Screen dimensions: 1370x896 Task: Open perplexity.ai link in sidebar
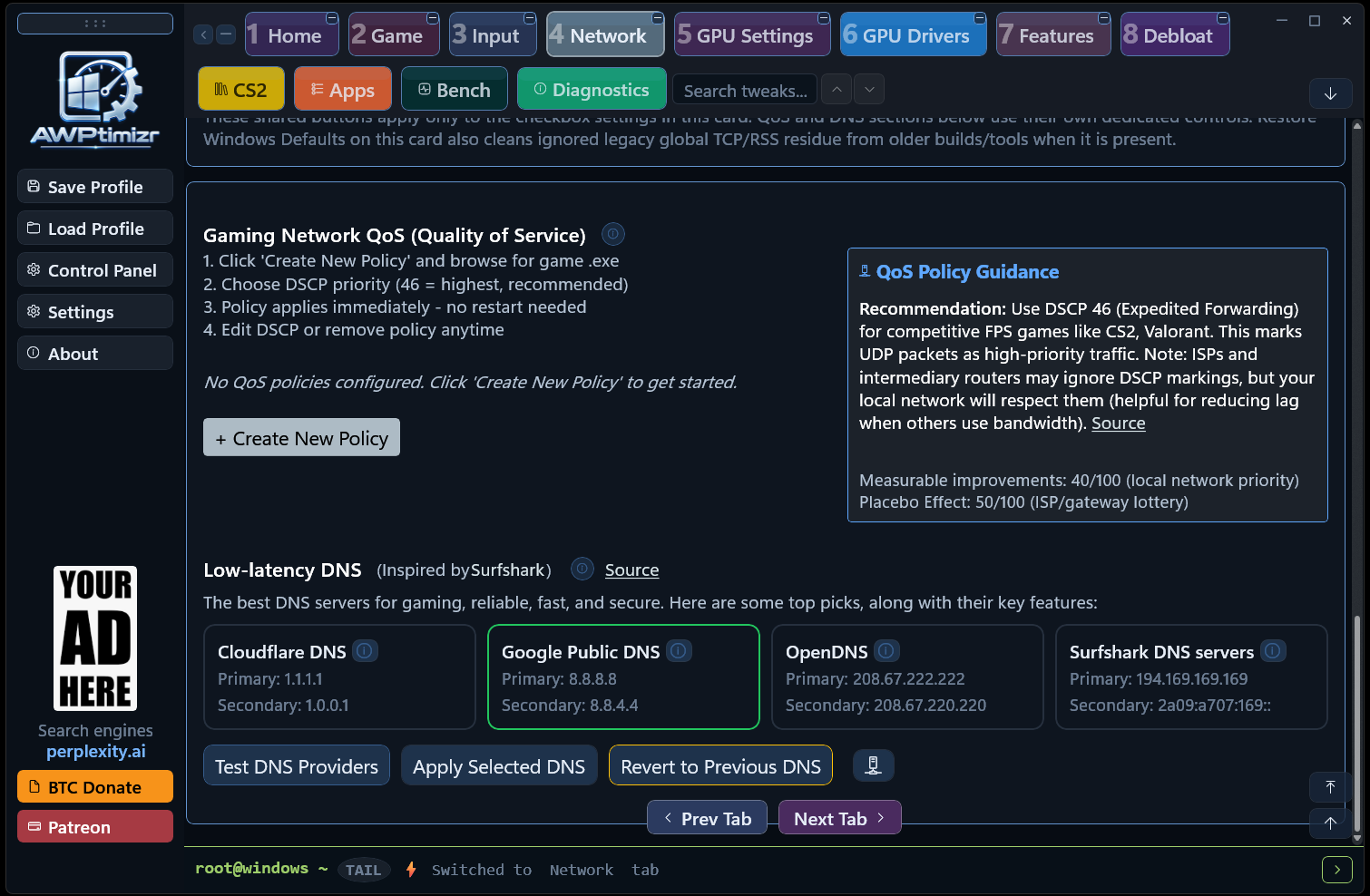pyautogui.click(x=95, y=751)
